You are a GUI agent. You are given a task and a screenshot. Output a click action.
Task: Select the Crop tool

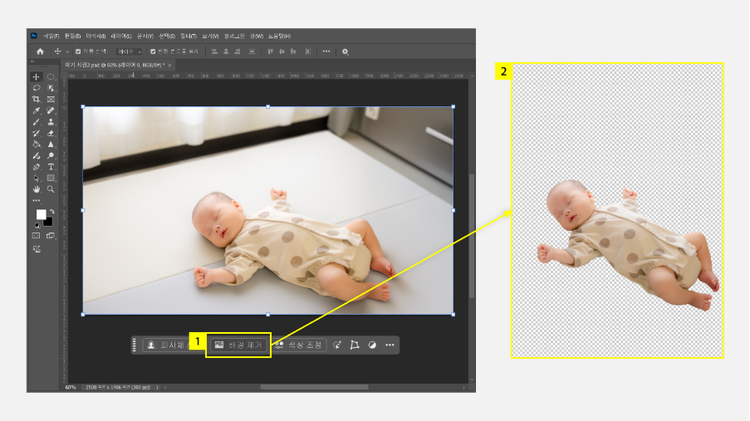coord(36,100)
